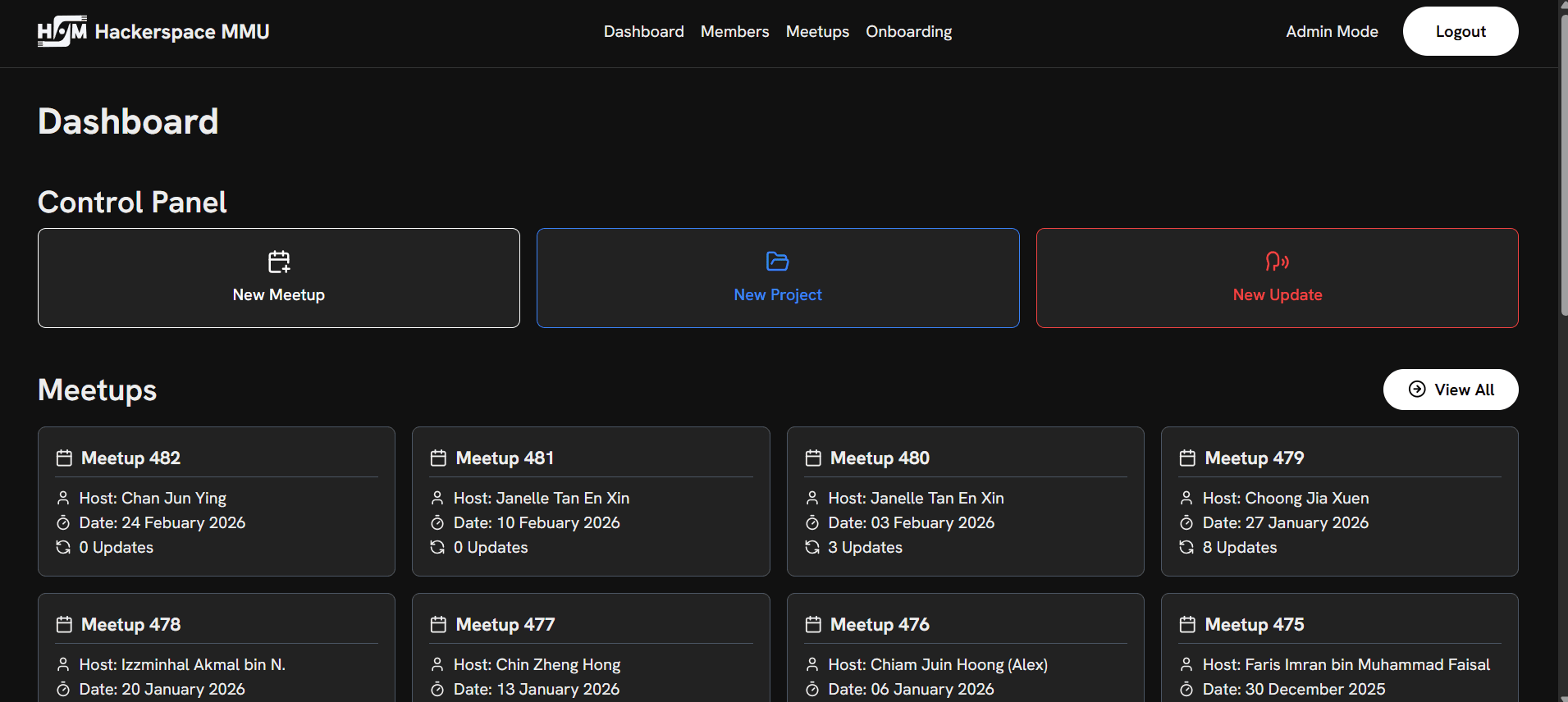The image size is (1568, 702).
Task: Click the calendar-plus icon for New Meetup
Action: [279, 262]
